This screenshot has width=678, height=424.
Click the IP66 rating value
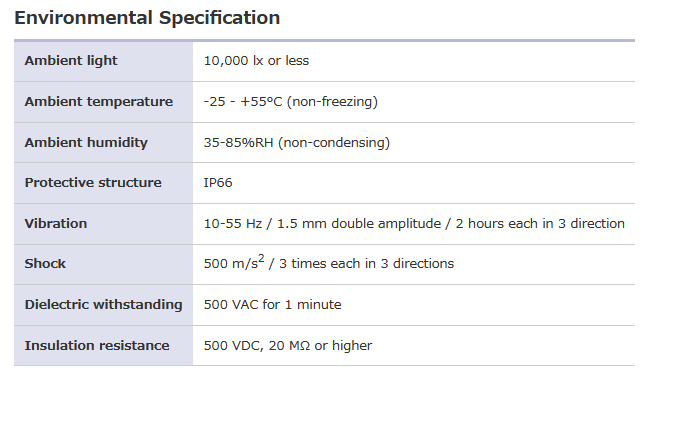point(218,183)
